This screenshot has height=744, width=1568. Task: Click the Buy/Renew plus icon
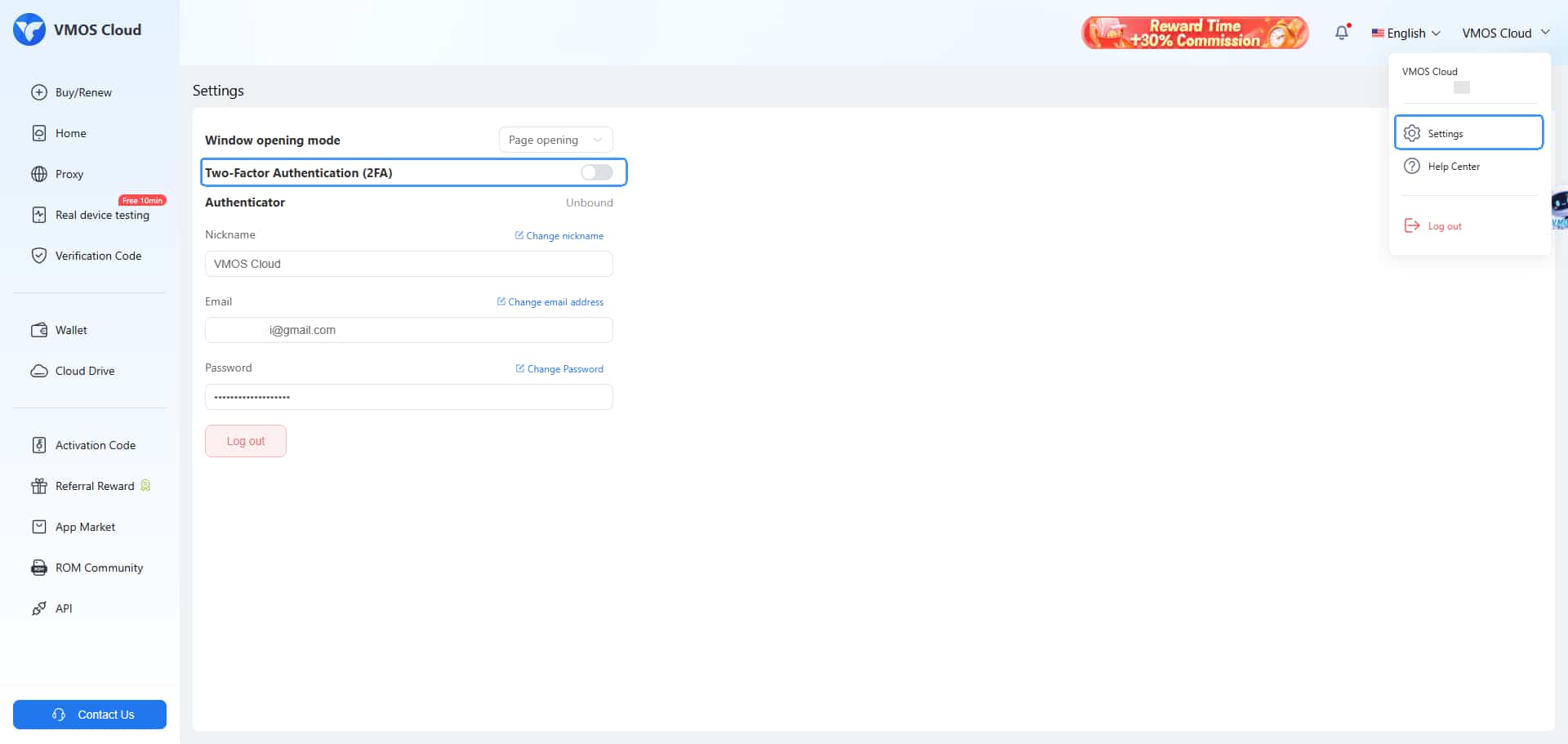(x=39, y=92)
